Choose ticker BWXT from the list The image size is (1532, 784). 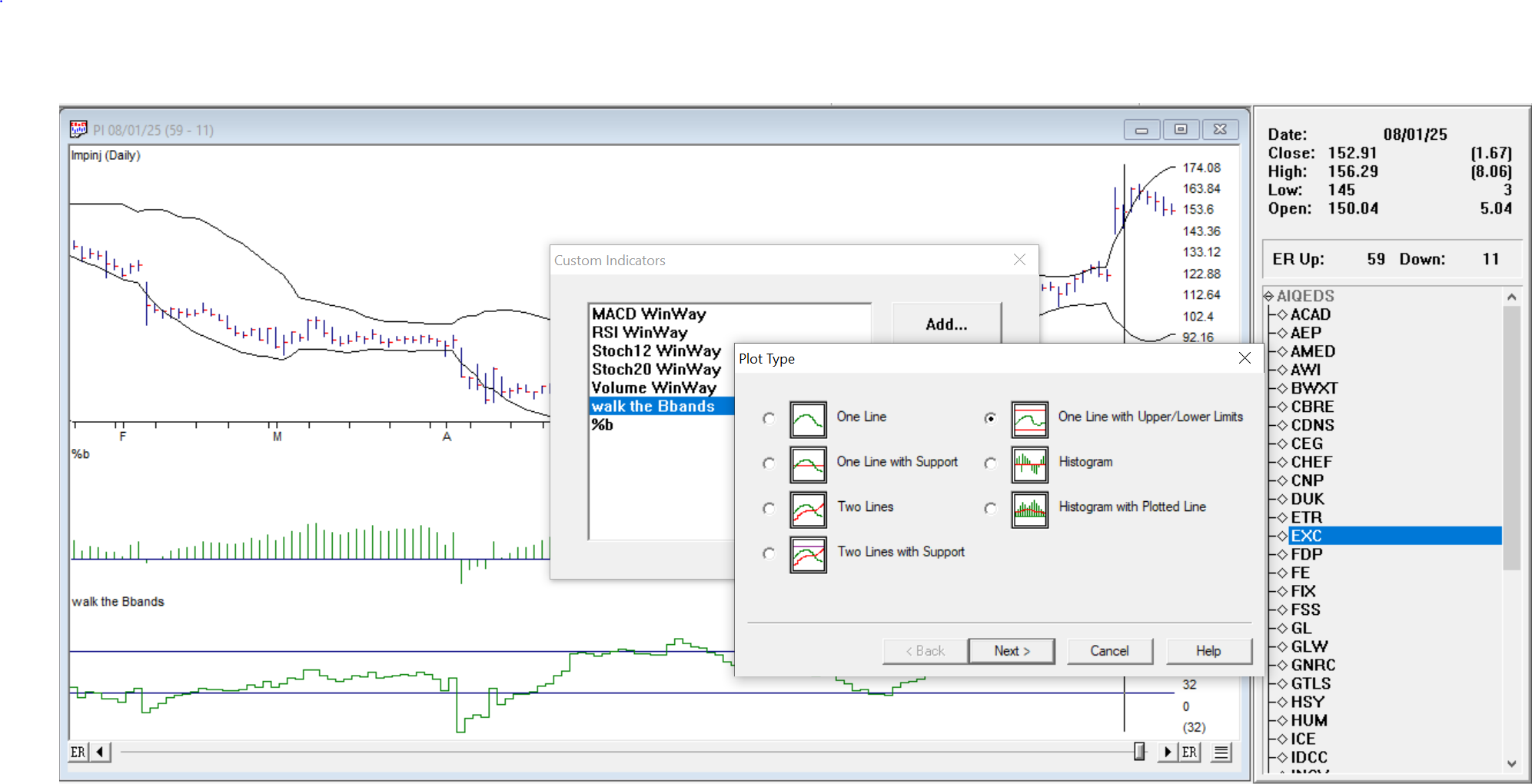1314,388
